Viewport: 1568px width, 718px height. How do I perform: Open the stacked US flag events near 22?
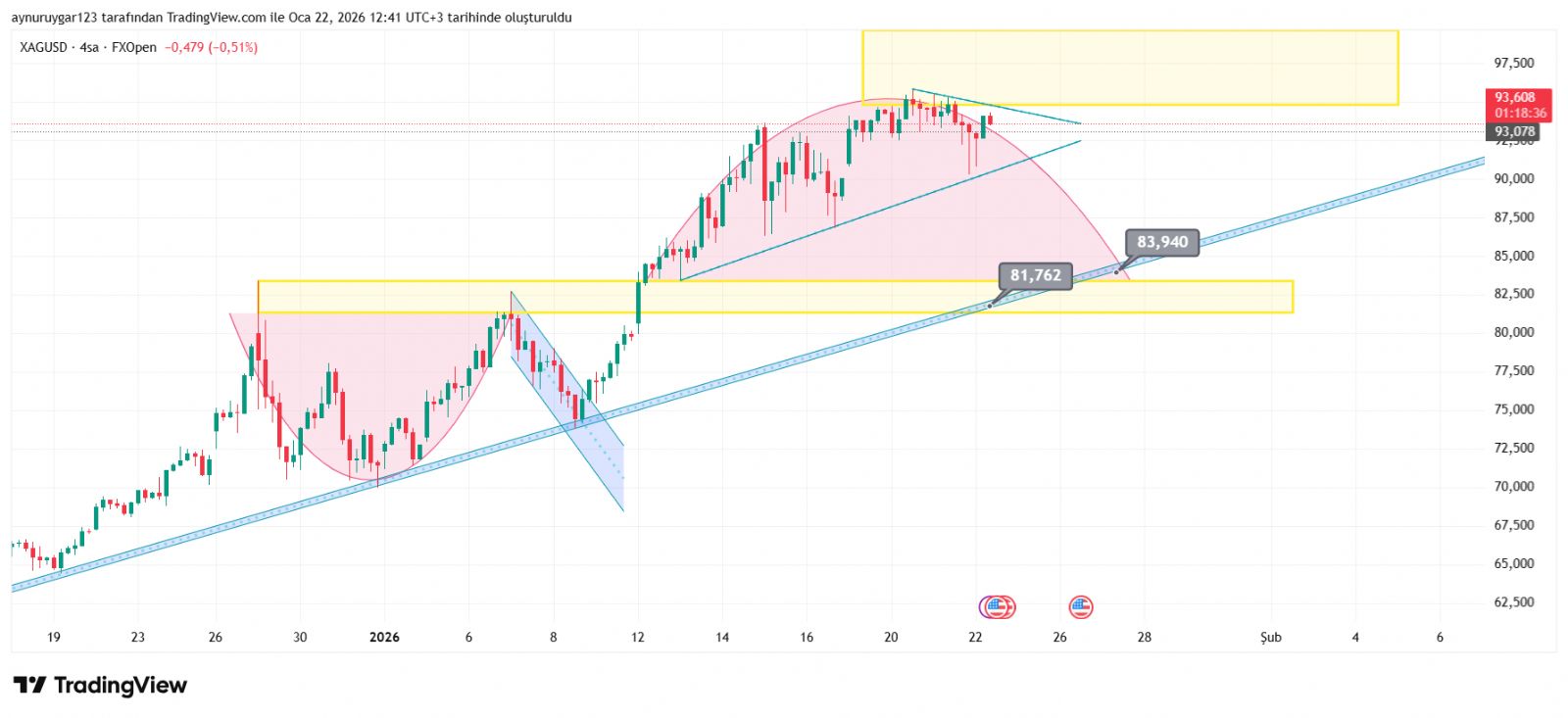[999, 607]
